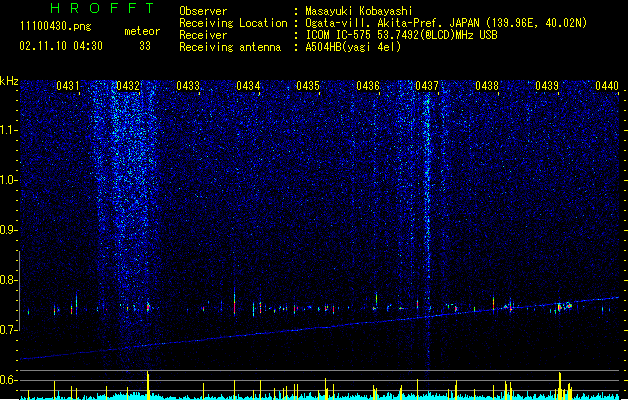Click the 'Observer' field label
Image resolution: width=629 pixels, height=400 pixels.
tap(203, 11)
